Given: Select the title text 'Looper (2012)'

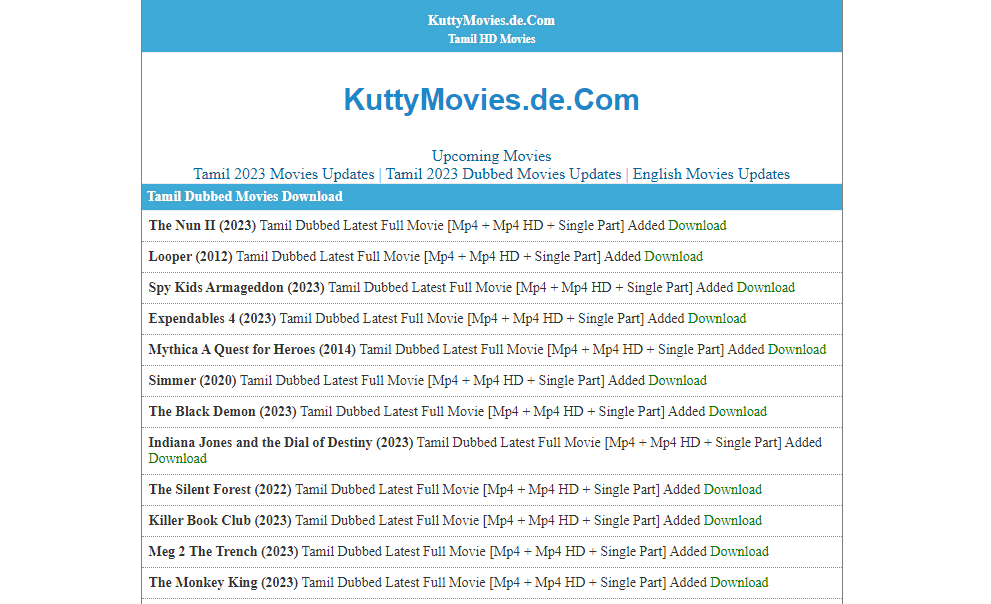Looking at the screenshot, I should pyautogui.click(x=190, y=257).
